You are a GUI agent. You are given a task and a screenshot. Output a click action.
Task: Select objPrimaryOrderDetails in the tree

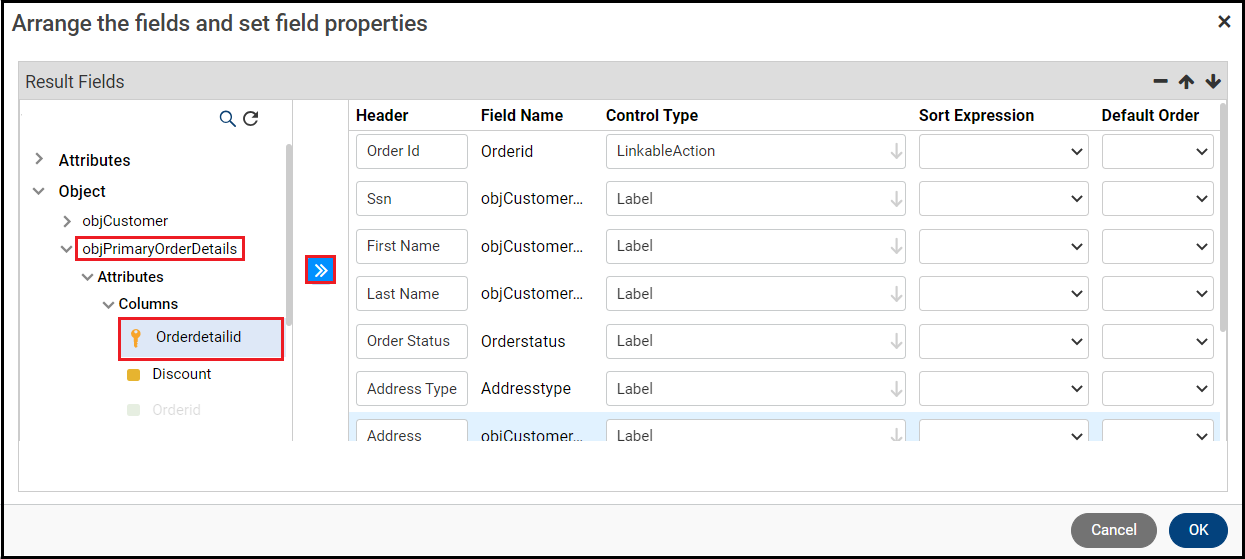[160, 249]
